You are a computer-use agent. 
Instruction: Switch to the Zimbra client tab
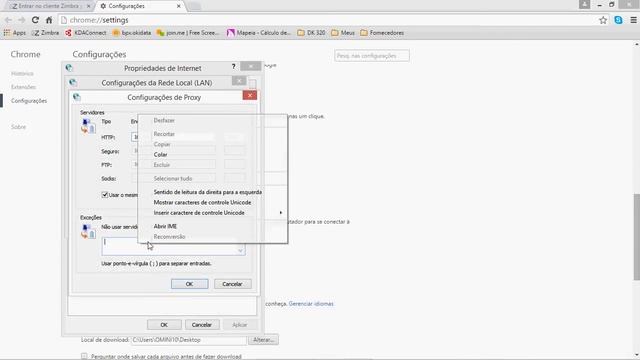coord(49,6)
